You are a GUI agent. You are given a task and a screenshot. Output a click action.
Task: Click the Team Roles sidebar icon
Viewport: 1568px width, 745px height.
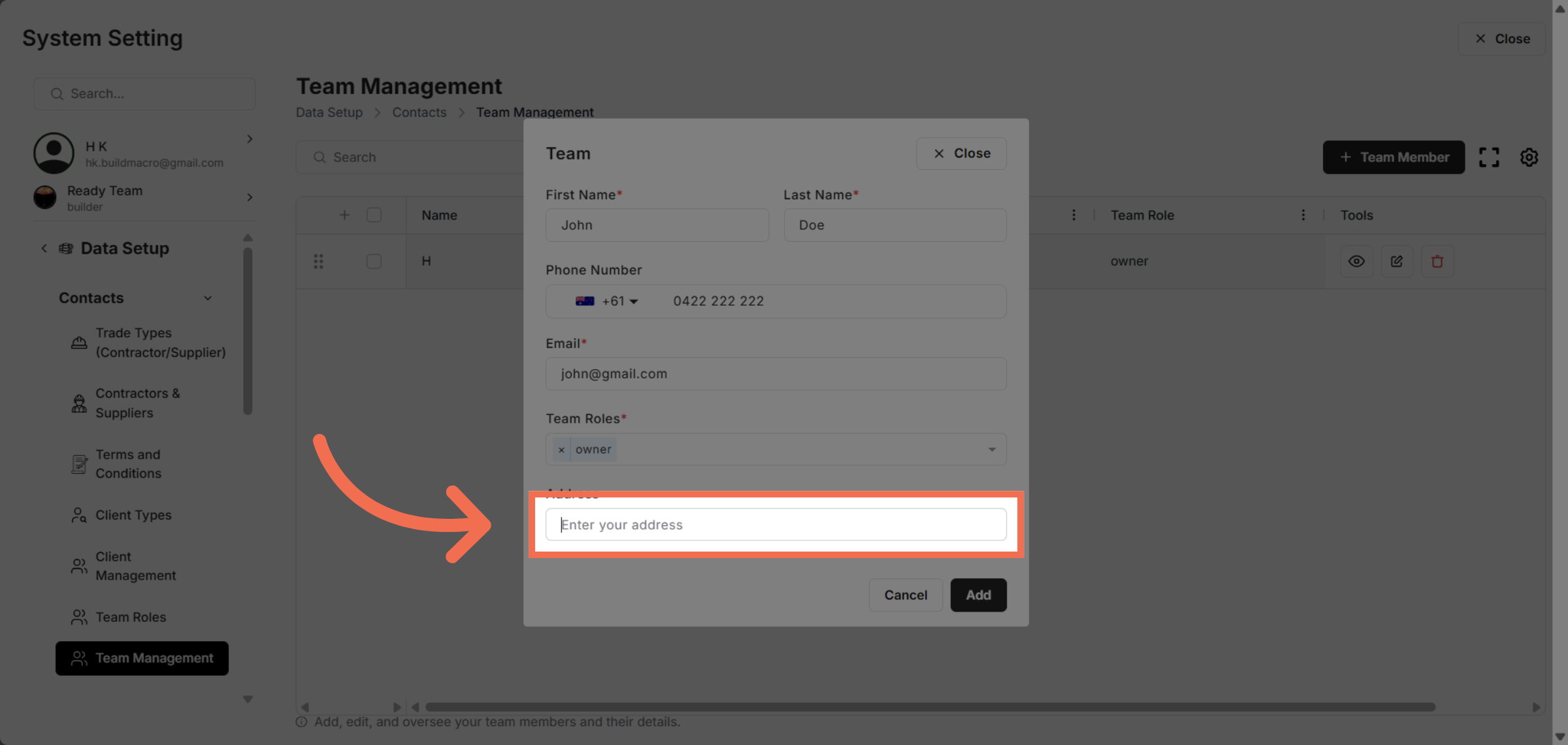tap(78, 616)
